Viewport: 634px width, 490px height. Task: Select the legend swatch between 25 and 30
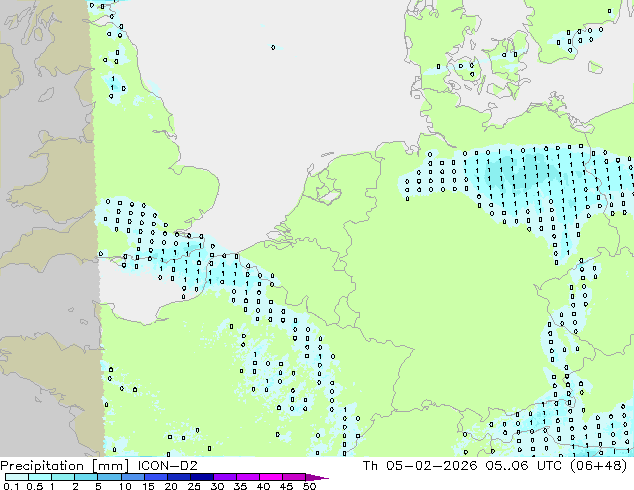pos(201,477)
